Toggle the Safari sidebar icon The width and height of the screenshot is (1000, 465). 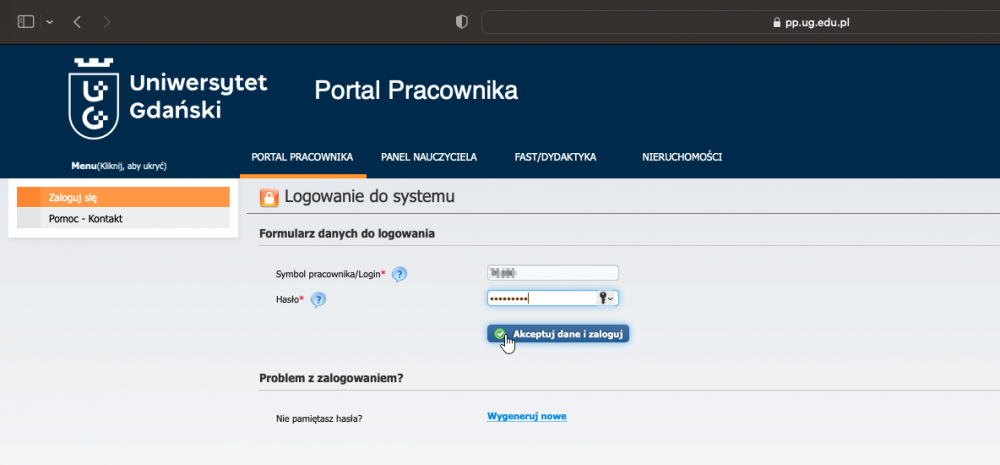tap(26, 21)
